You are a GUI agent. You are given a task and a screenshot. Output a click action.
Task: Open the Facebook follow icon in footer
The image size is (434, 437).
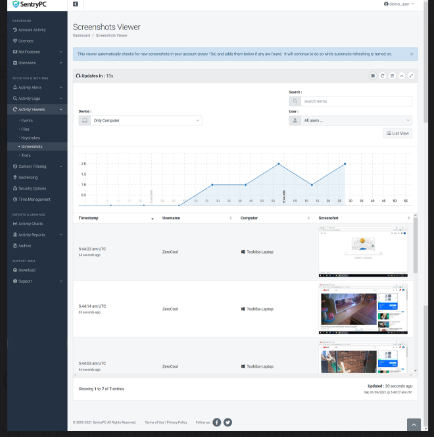pyautogui.click(x=217, y=422)
